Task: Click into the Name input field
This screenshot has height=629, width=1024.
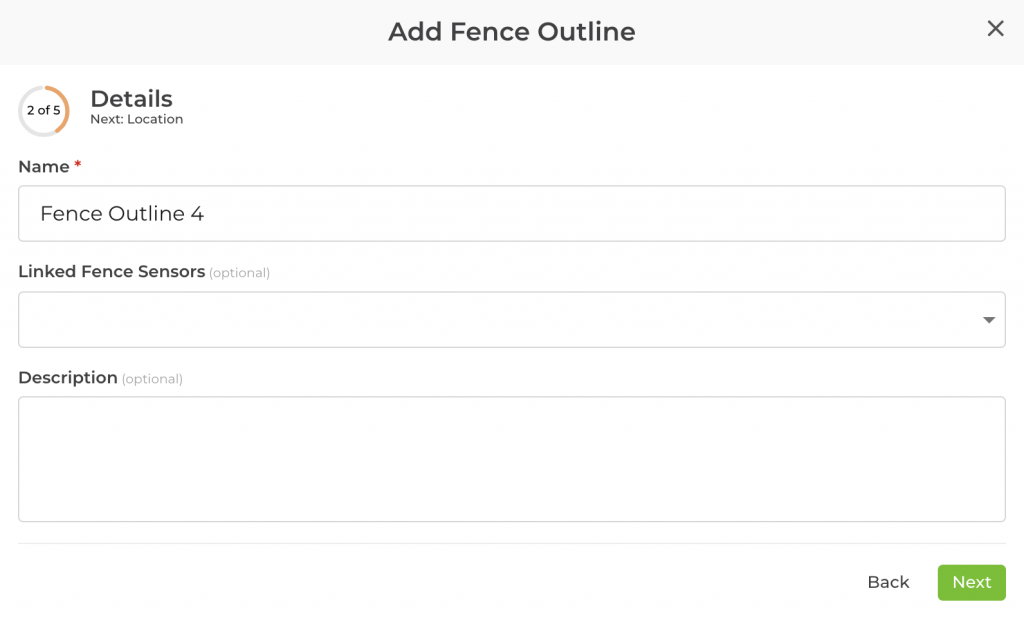Action: pos(600,213)
